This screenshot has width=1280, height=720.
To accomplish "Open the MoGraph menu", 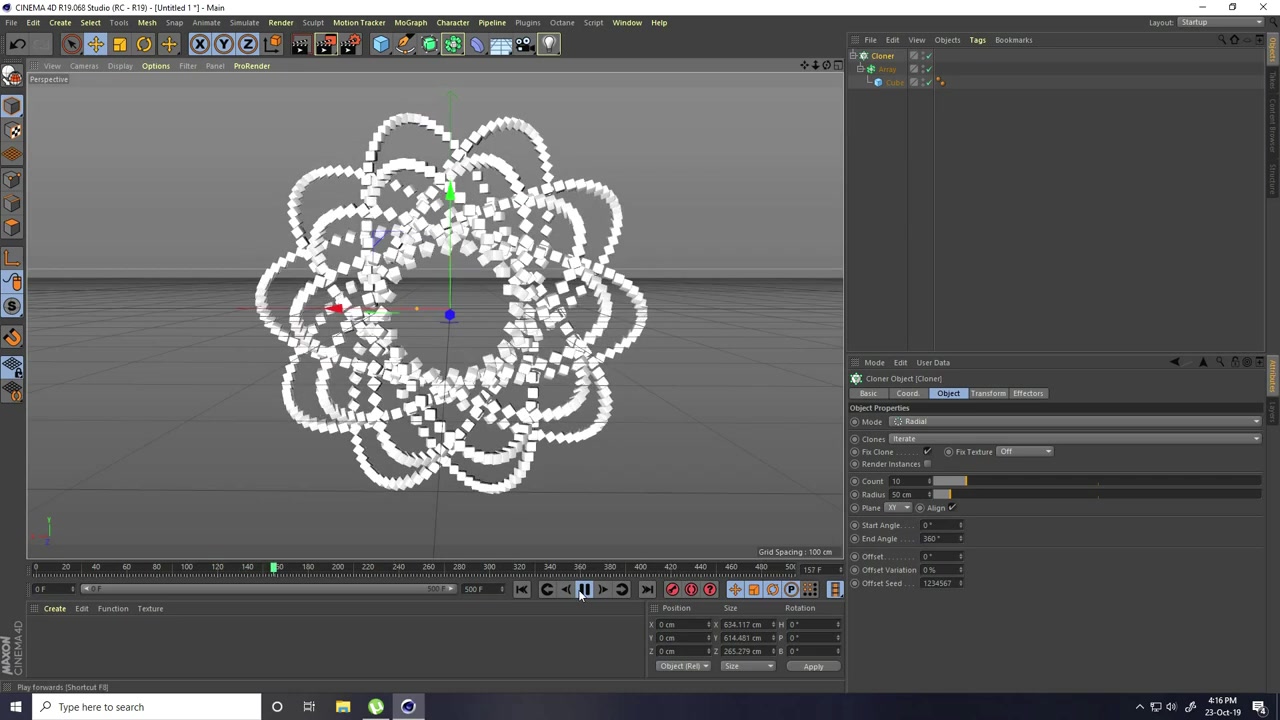I will click(x=410, y=22).
